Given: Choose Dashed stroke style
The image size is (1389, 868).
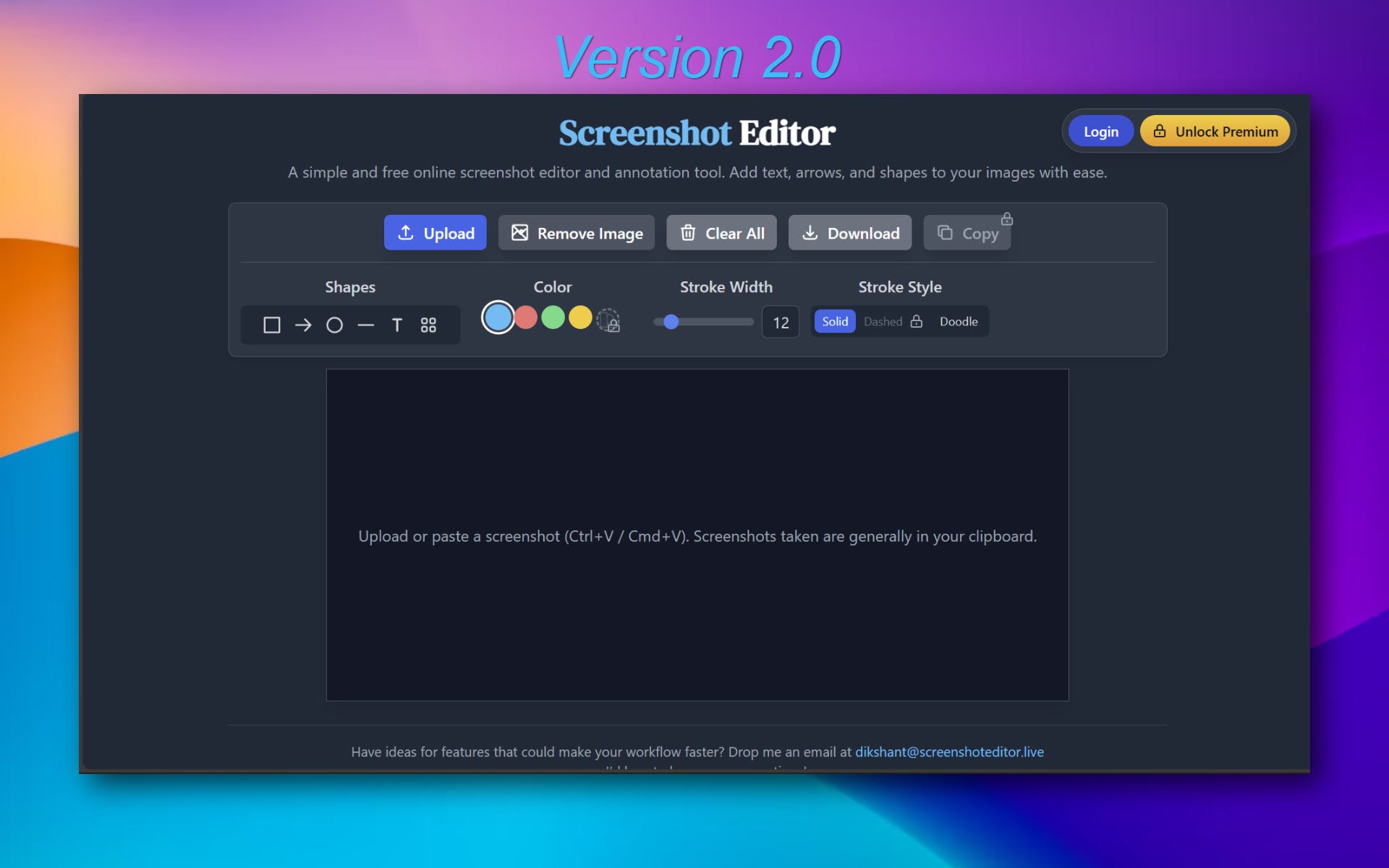Looking at the screenshot, I should (x=883, y=321).
